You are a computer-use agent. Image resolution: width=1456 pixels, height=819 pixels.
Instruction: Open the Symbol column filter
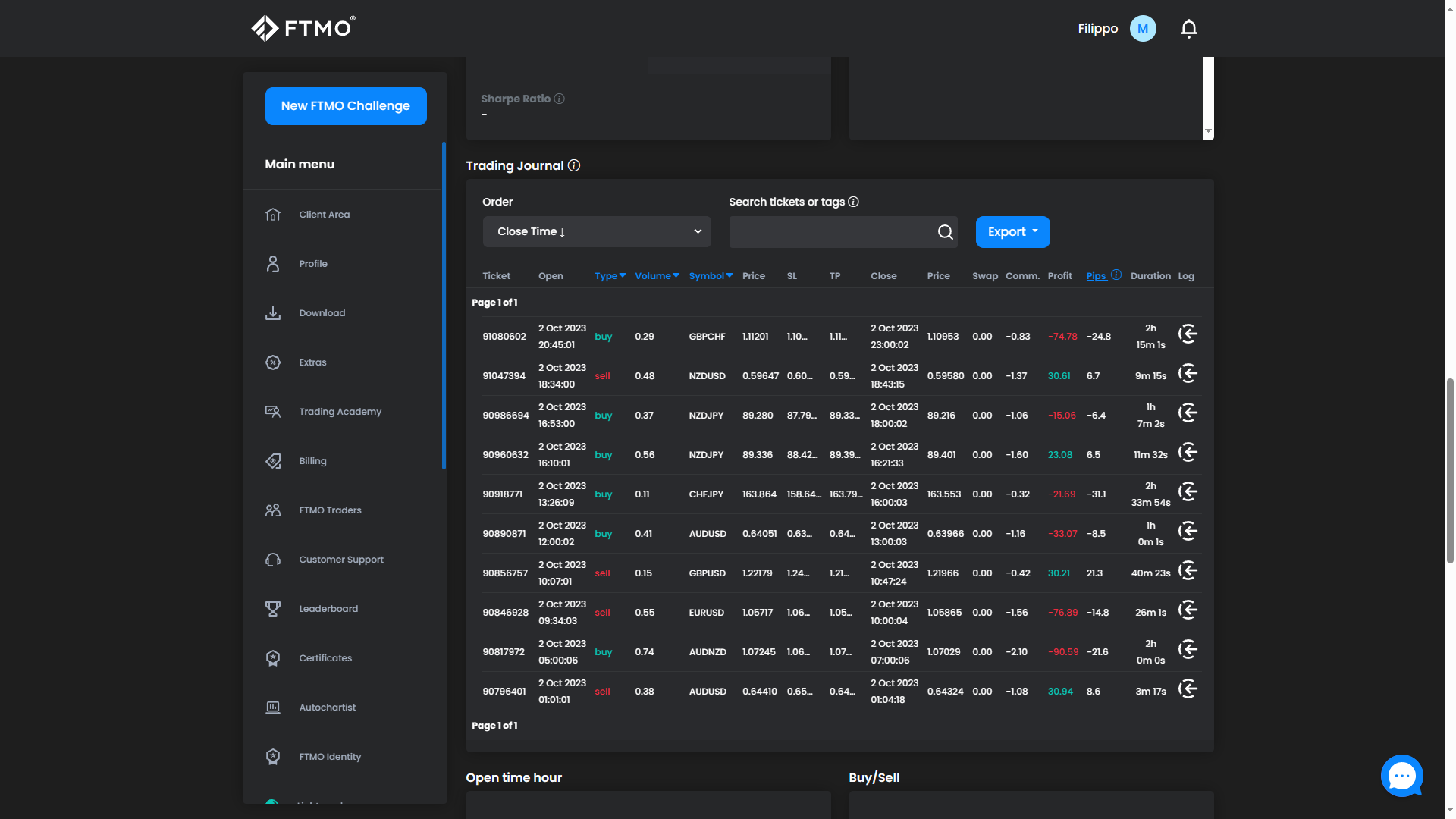(x=711, y=276)
